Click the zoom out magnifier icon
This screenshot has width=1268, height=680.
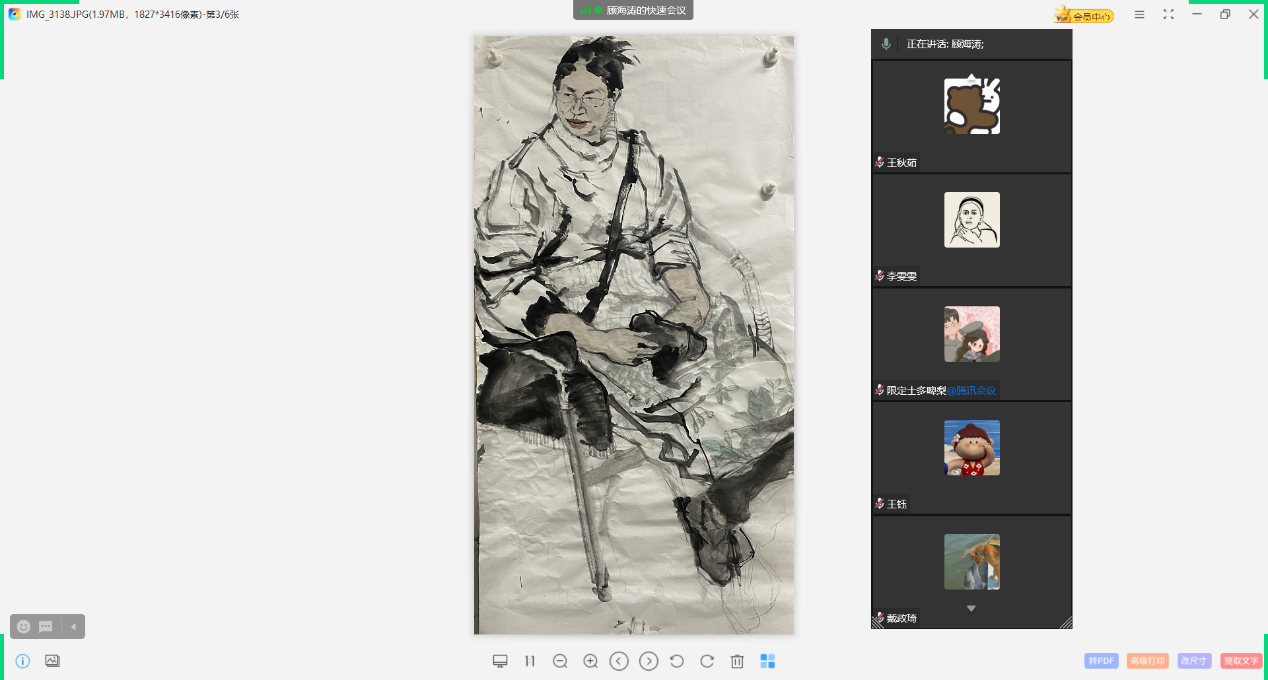coord(560,661)
